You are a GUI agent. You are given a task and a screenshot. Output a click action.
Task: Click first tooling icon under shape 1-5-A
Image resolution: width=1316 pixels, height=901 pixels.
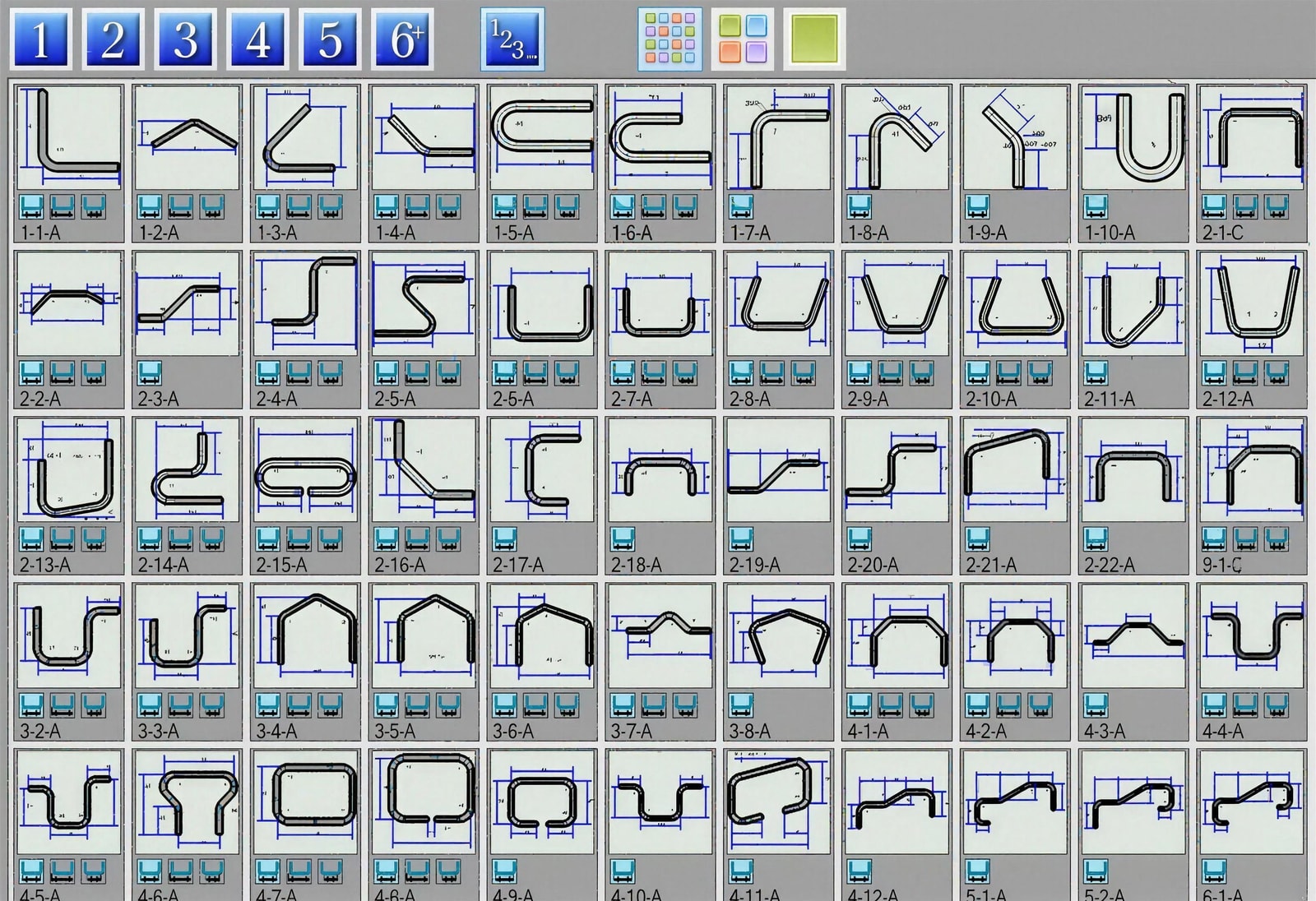click(x=504, y=206)
